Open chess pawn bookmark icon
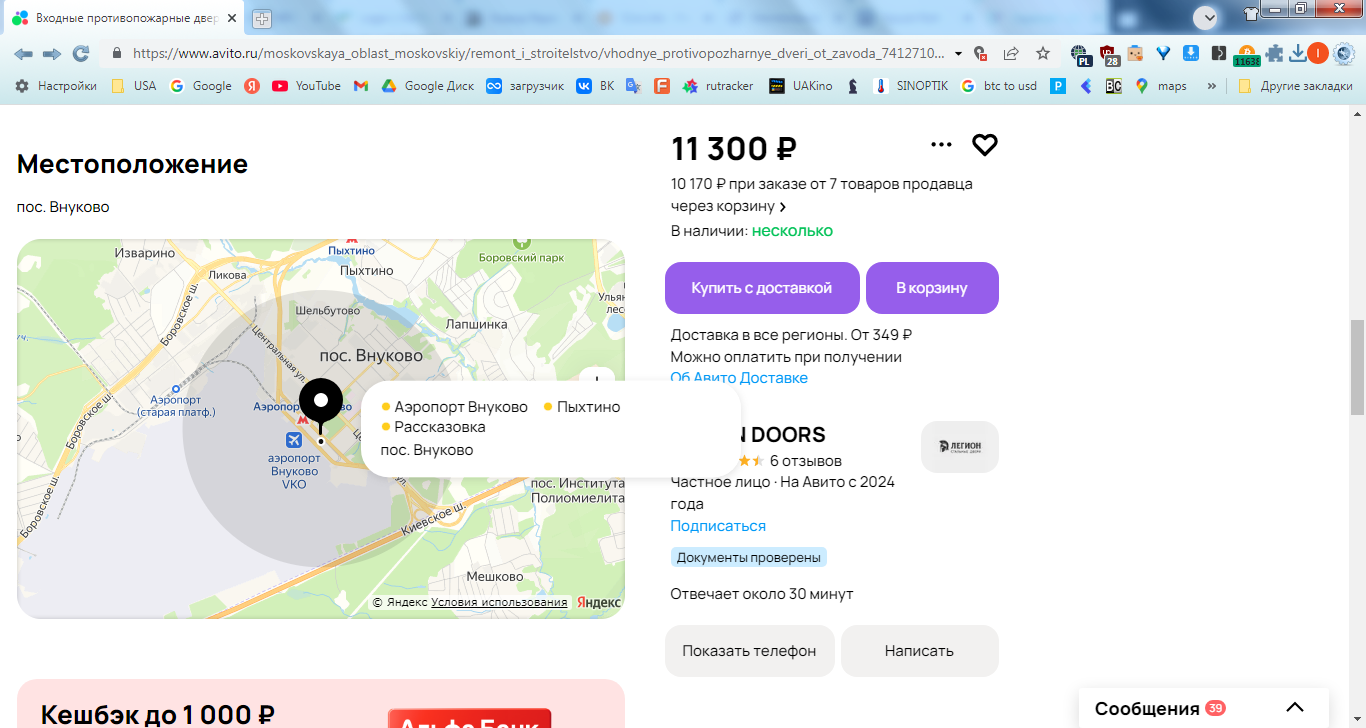Viewport: 1366px width, 728px height. [852, 86]
